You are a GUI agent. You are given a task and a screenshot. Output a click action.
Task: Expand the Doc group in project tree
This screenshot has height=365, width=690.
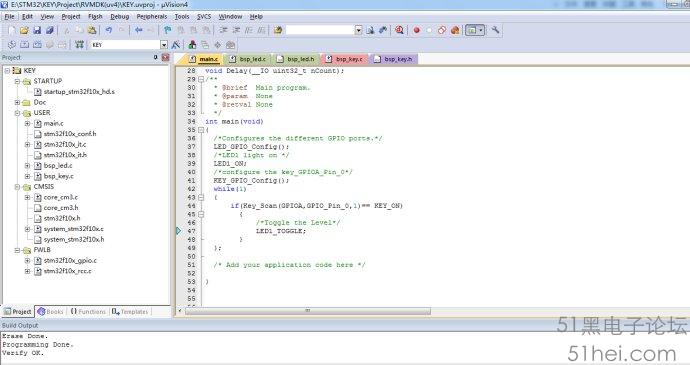(x=17, y=103)
